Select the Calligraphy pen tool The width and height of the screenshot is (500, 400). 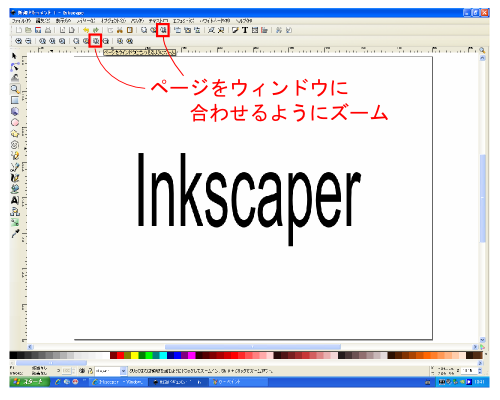14,178
